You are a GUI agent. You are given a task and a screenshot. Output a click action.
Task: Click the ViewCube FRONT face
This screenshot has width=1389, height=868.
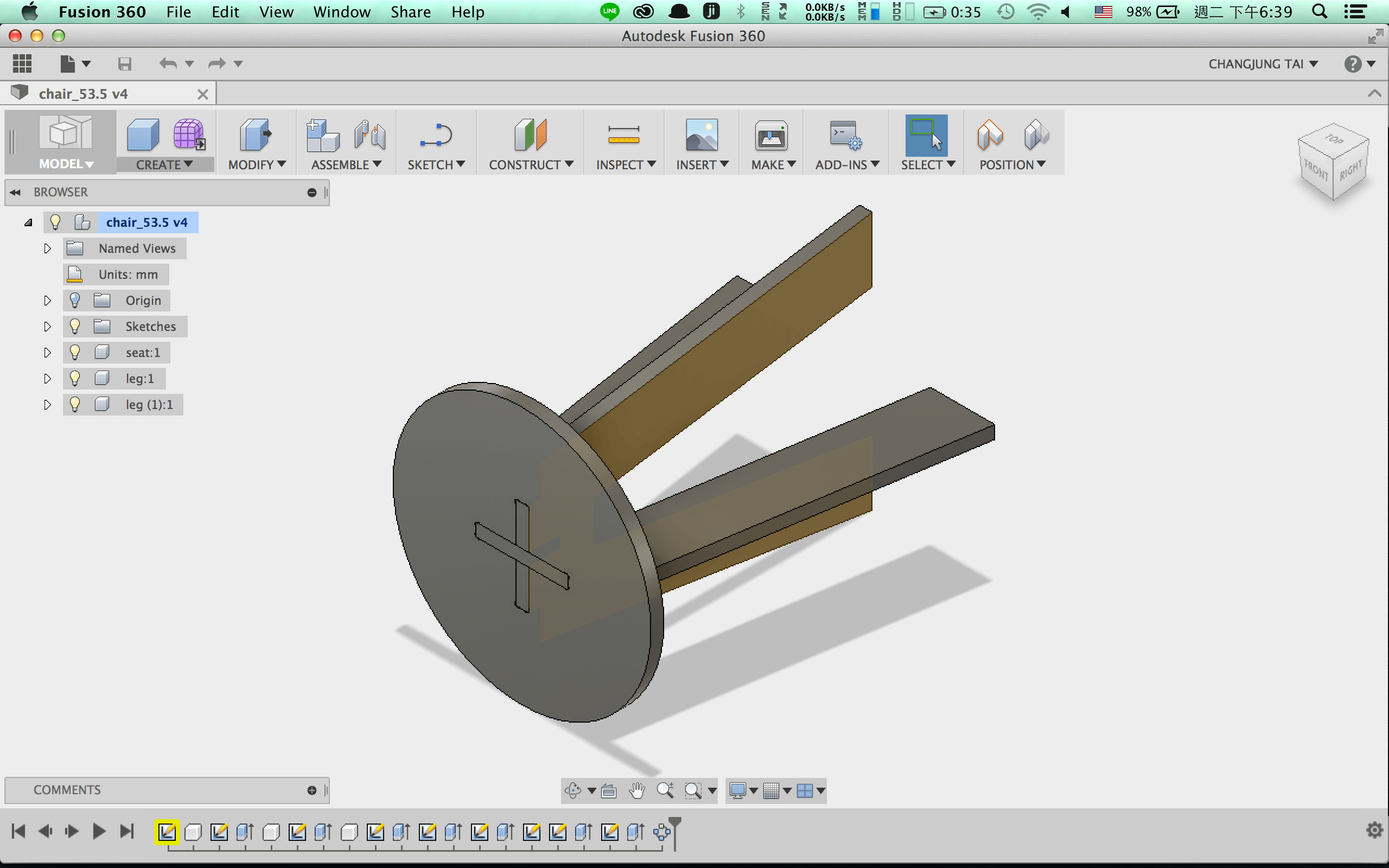tap(1316, 170)
